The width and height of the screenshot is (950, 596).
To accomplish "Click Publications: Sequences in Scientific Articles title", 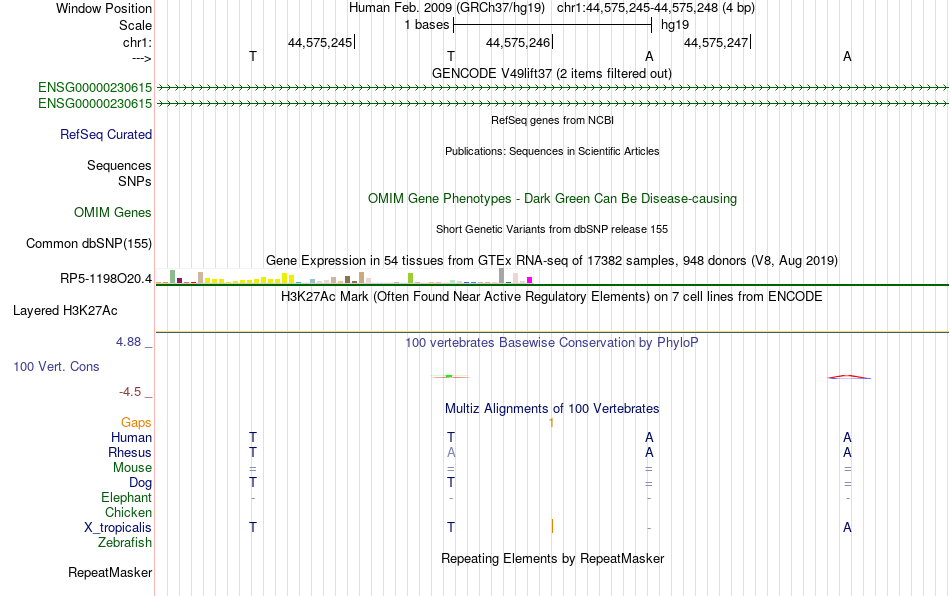I will coord(552,151).
